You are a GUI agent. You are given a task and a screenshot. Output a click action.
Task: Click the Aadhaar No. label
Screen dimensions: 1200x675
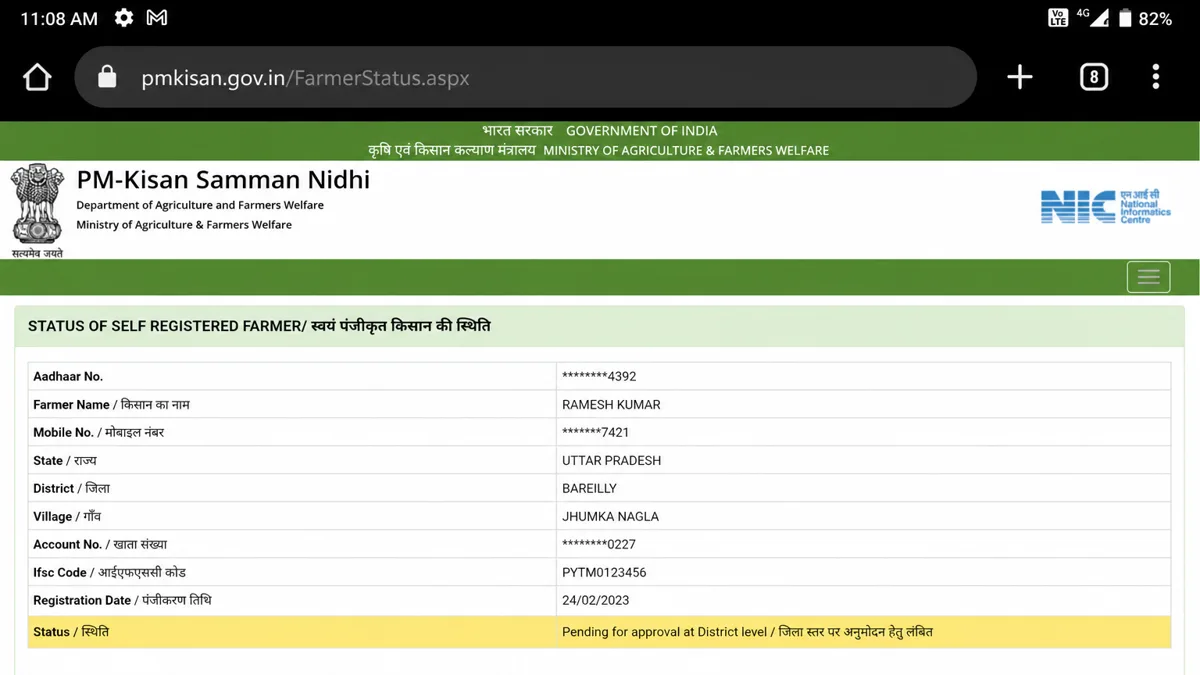pos(68,377)
